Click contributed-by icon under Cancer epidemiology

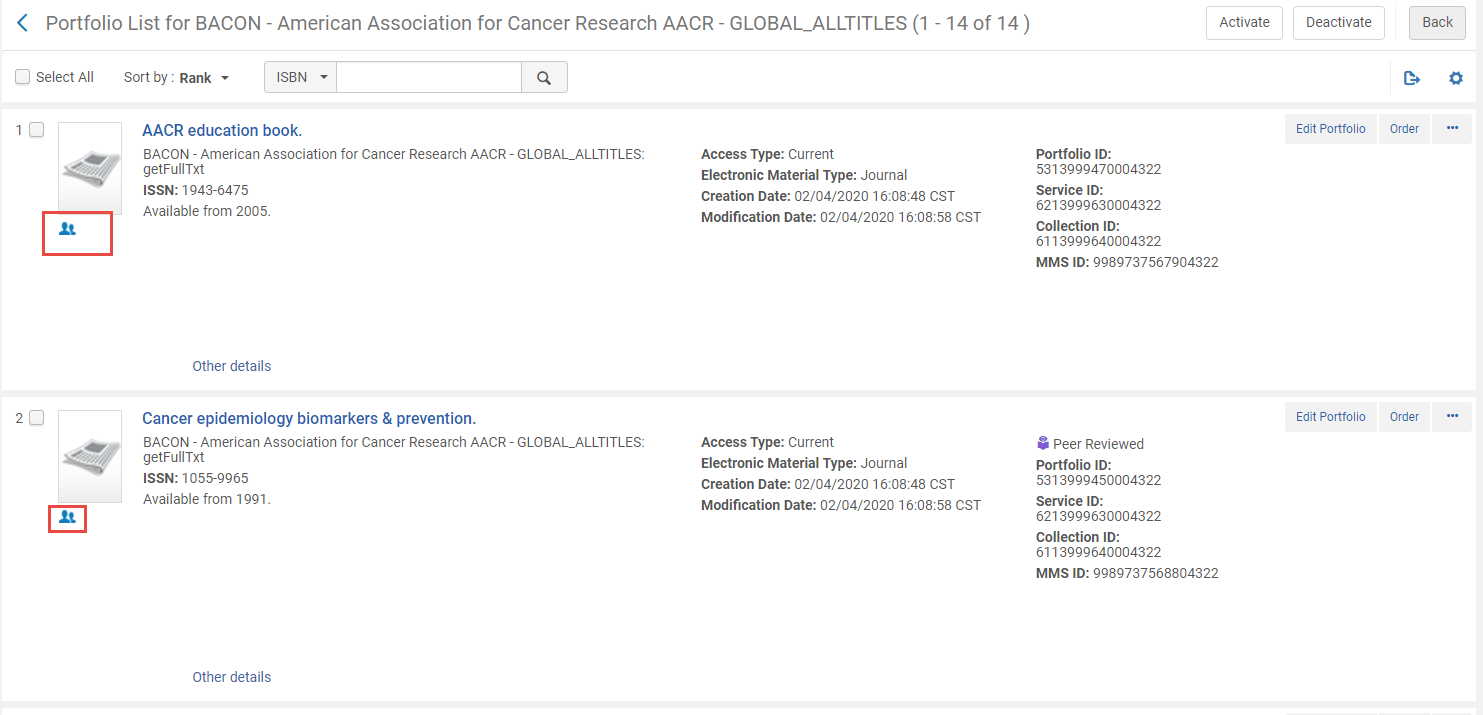(x=67, y=517)
